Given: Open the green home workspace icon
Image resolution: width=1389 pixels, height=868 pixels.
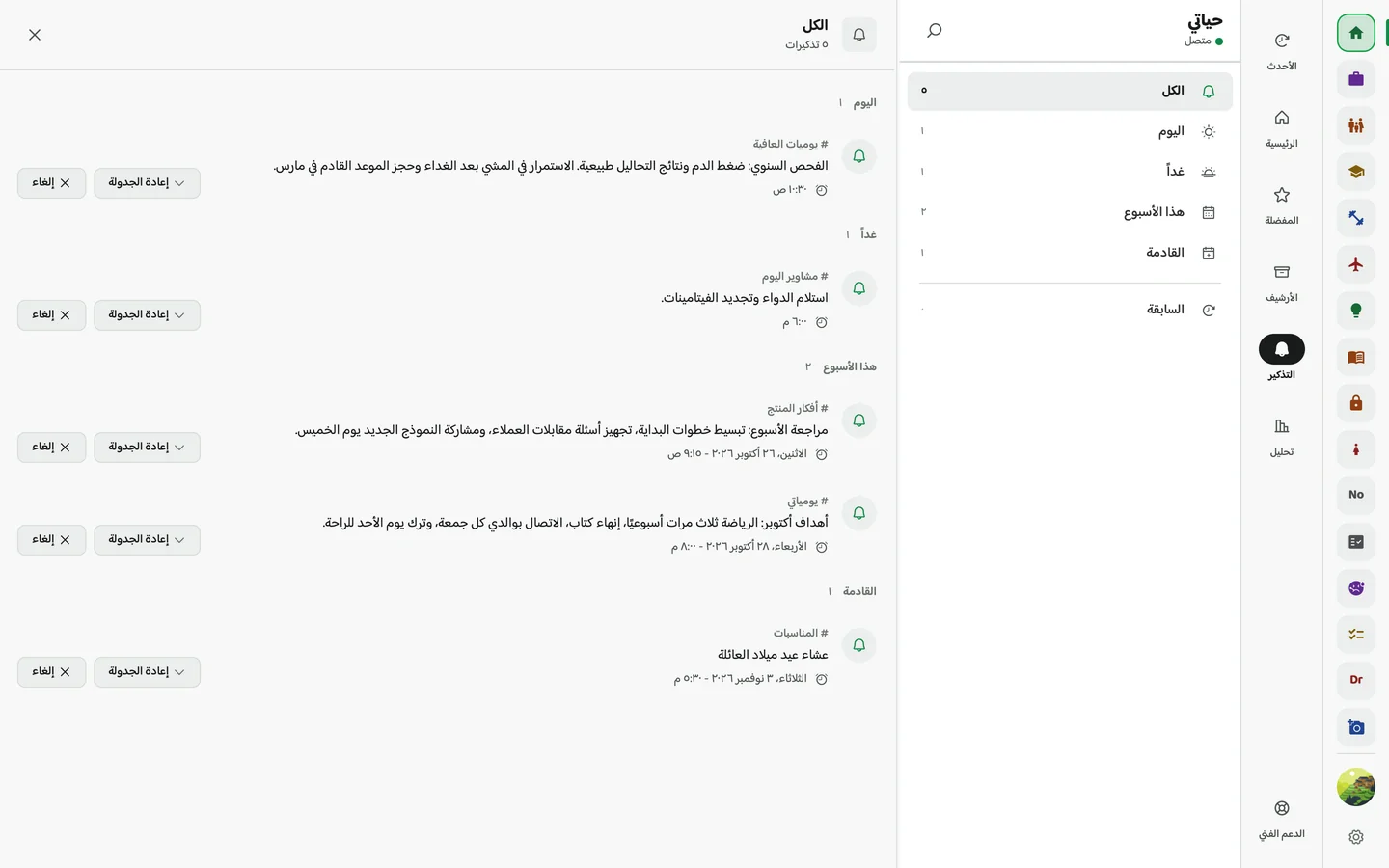Looking at the screenshot, I should point(1355,33).
